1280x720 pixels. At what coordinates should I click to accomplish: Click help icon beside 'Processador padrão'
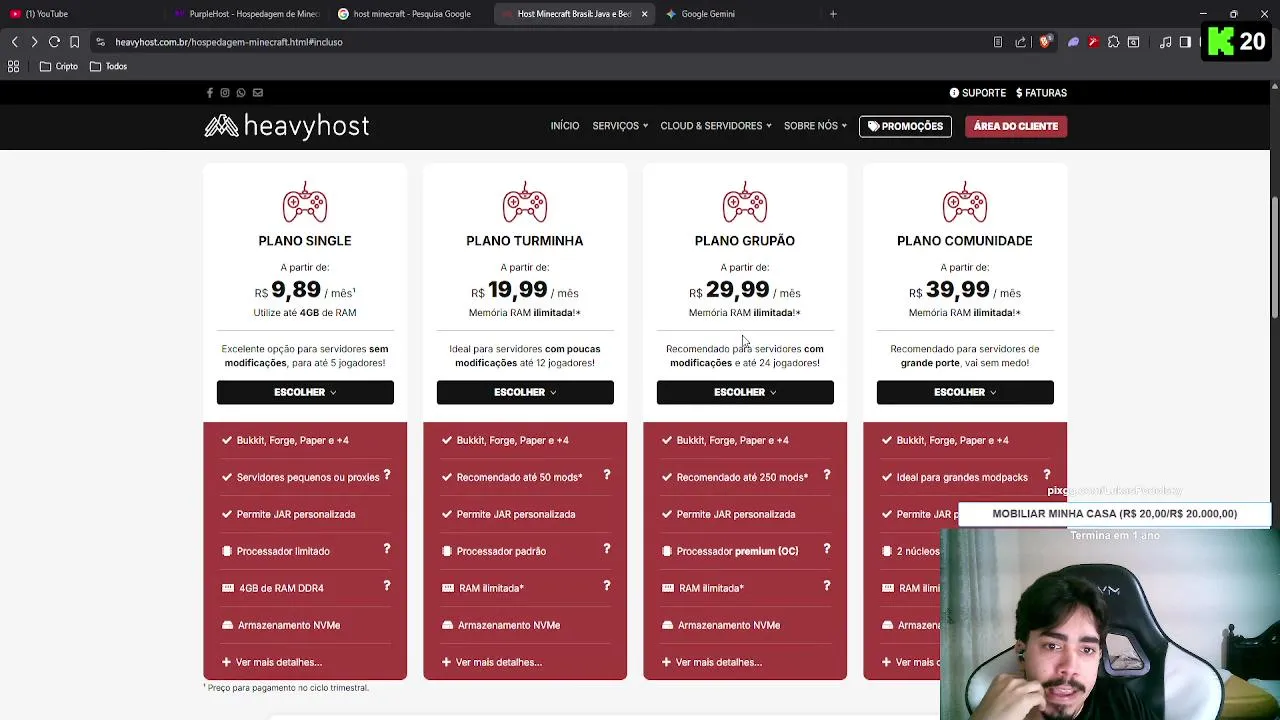pos(607,549)
